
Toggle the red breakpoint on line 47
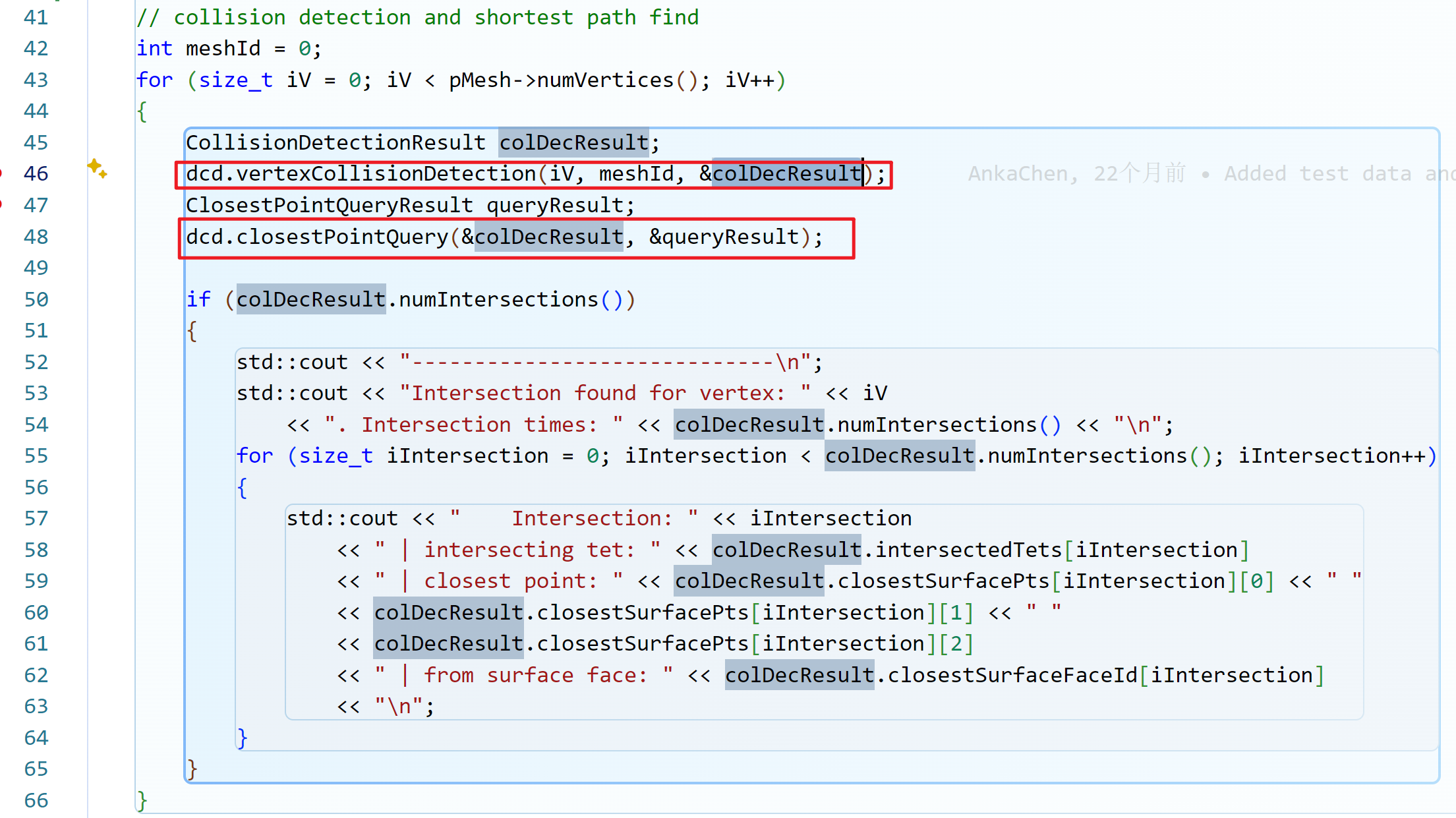point(1,205)
